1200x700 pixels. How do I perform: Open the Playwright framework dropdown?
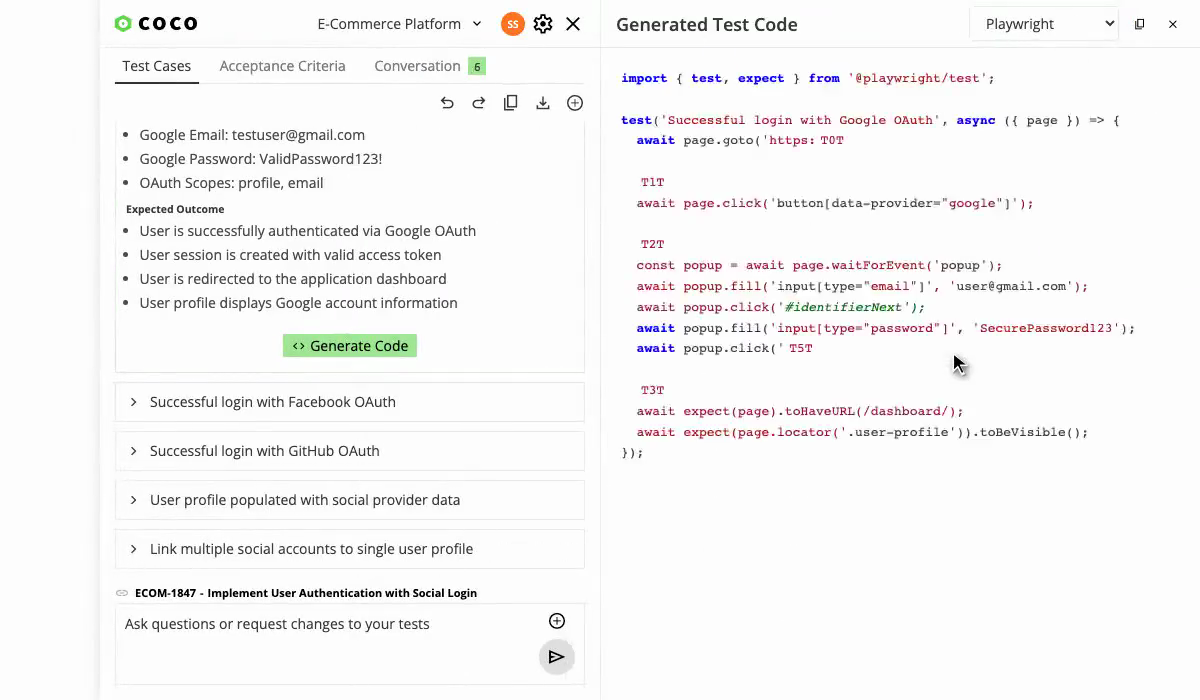click(1043, 23)
